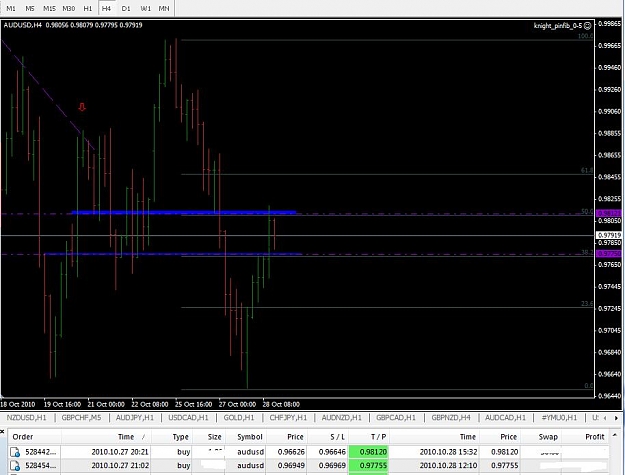Open the GBPCHF,M5 chart tab
The height and width of the screenshot is (475, 625).
(81, 418)
